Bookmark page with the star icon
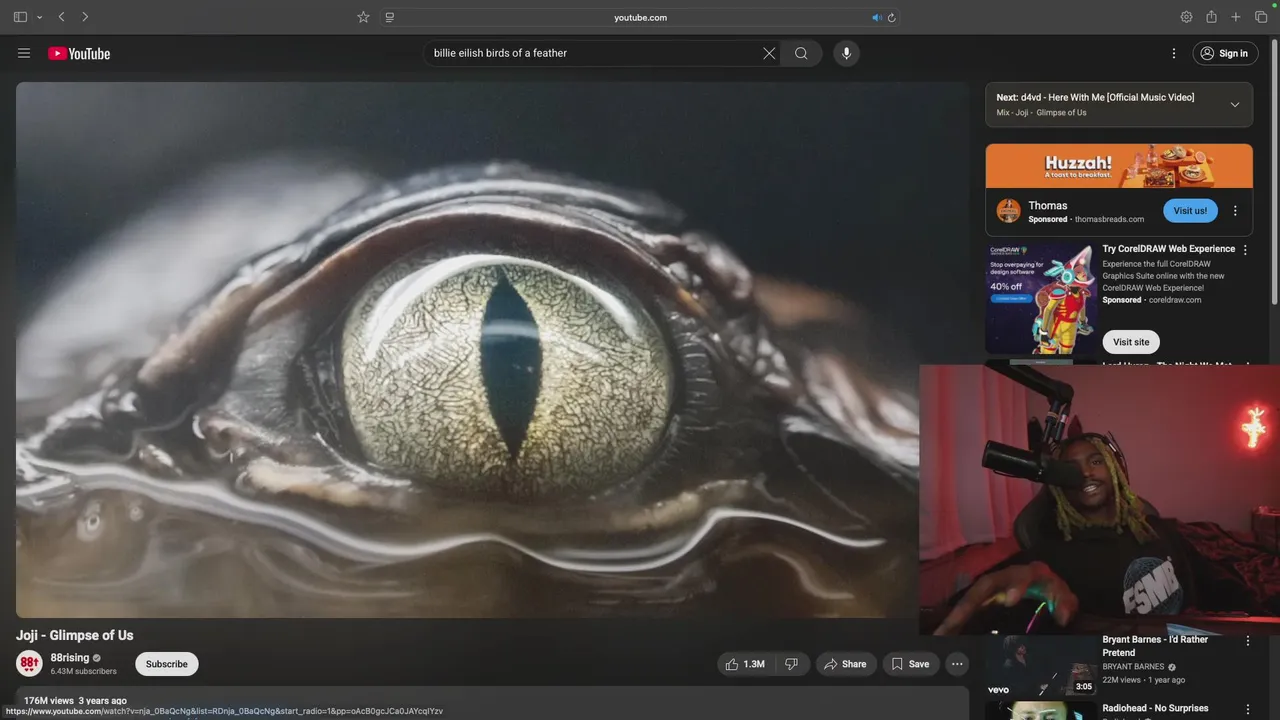Screen dimensions: 1280x720 click(x=363, y=17)
